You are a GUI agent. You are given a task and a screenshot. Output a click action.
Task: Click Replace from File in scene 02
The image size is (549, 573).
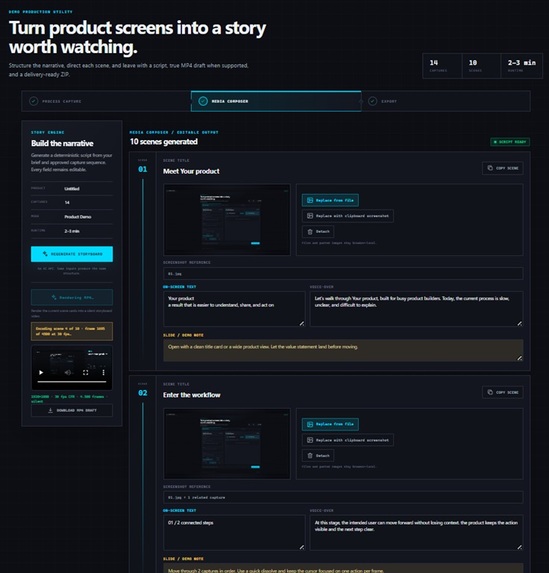(330, 424)
